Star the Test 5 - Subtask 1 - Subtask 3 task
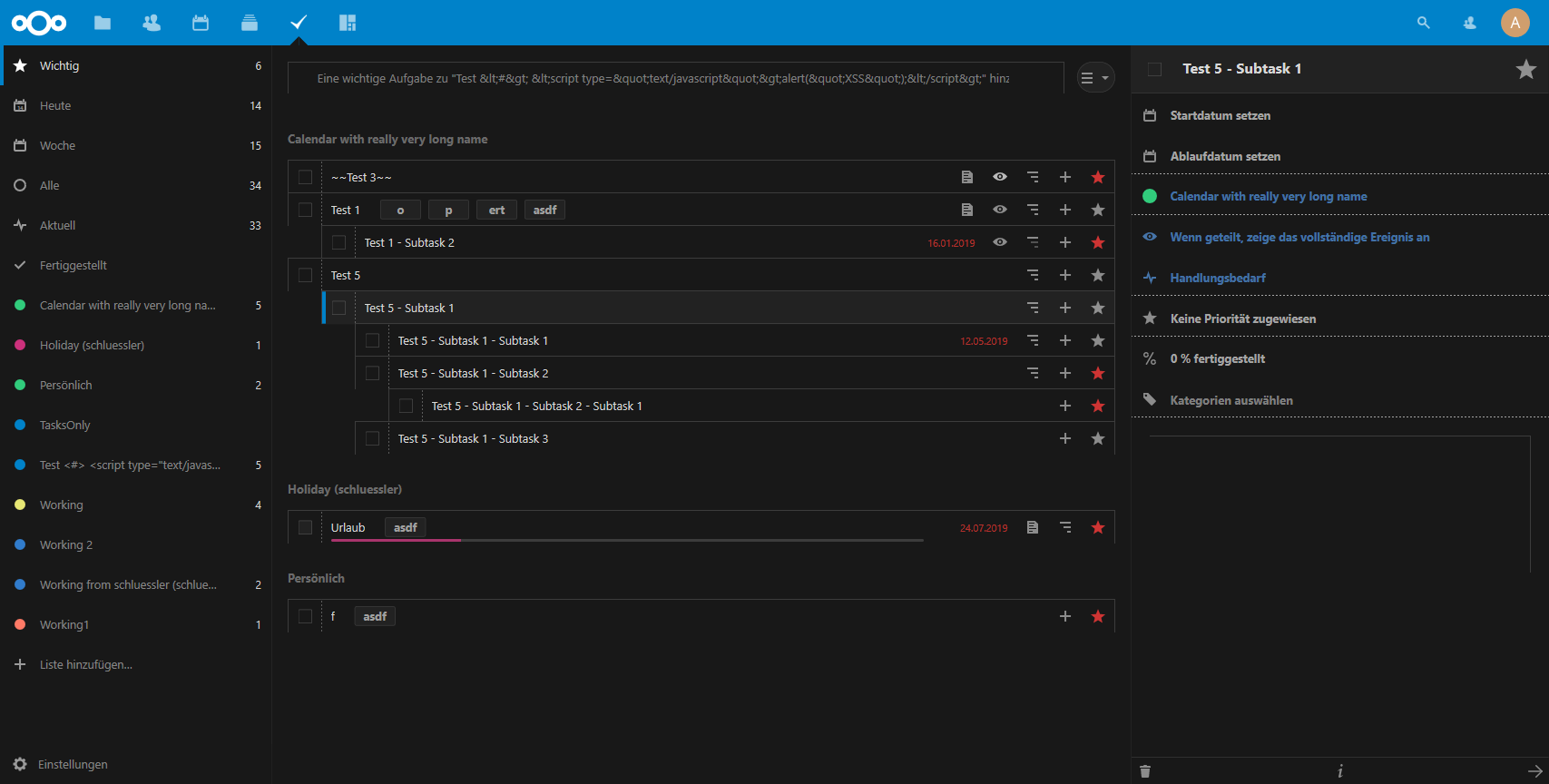Screen dimensions: 1549x784 [x=1098, y=438]
